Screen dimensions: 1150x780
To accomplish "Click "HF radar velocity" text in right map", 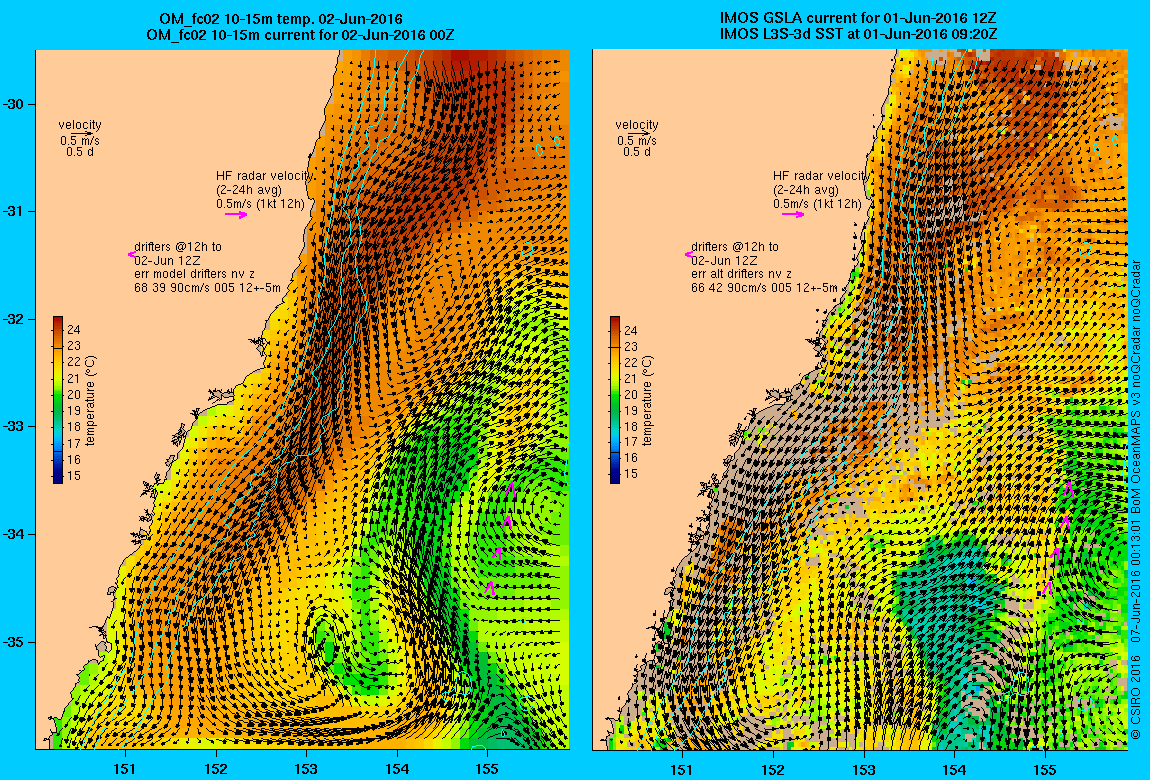I will point(820,176).
